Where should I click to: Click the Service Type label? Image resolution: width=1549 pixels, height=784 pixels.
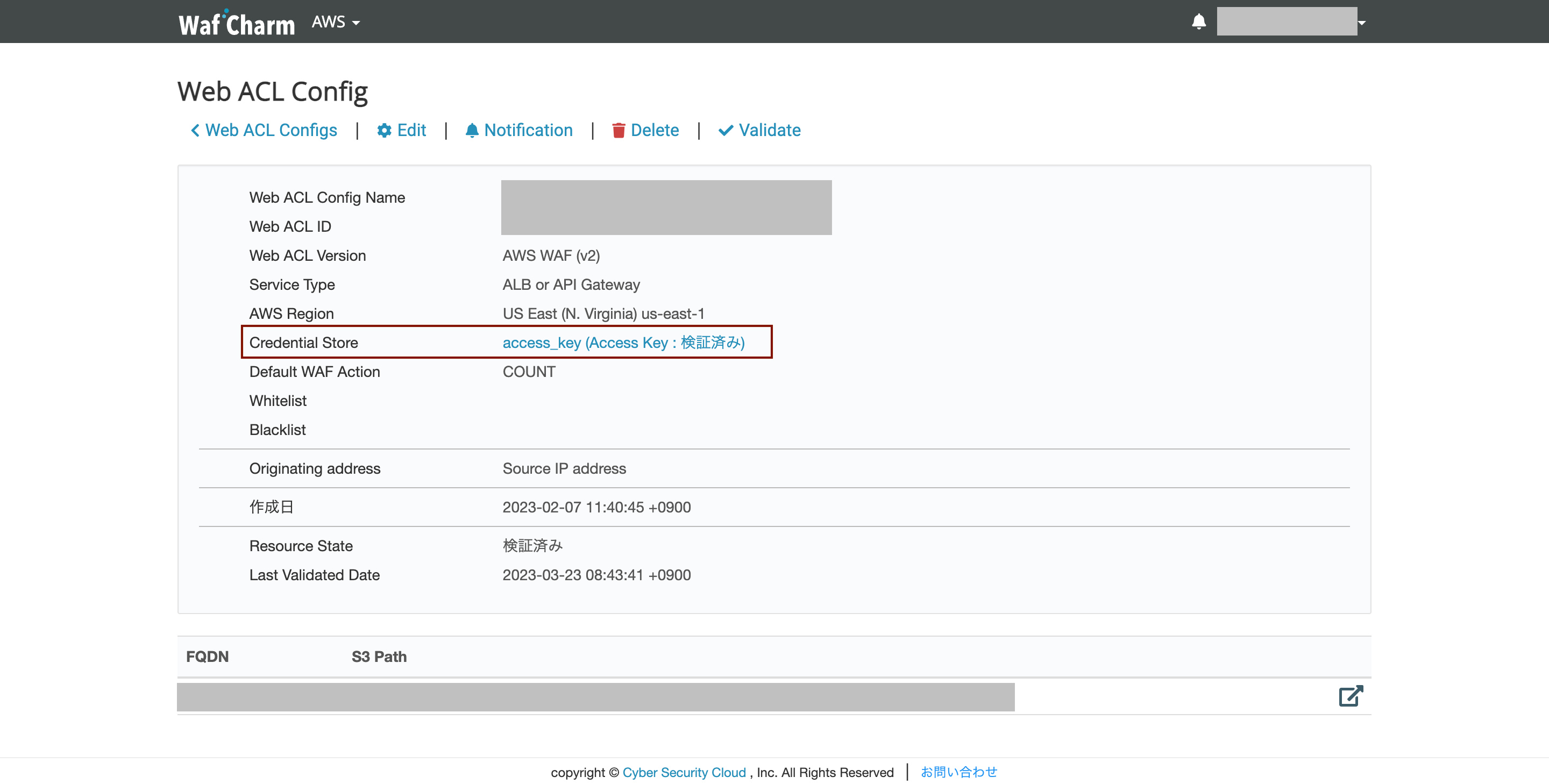[292, 285]
